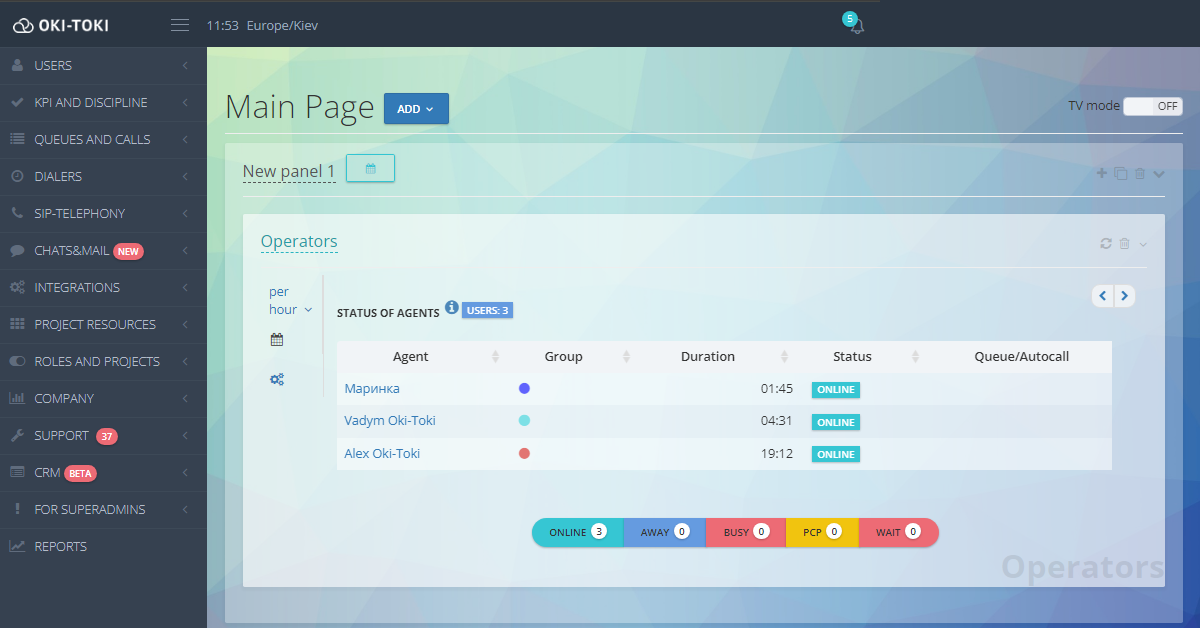1200x628 pixels.
Task: Click the copy panel icon
Action: coord(1121,173)
